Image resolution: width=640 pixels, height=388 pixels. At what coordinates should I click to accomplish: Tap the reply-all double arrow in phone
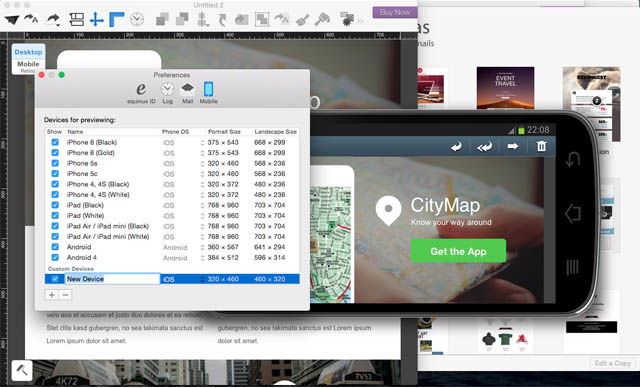(484, 146)
